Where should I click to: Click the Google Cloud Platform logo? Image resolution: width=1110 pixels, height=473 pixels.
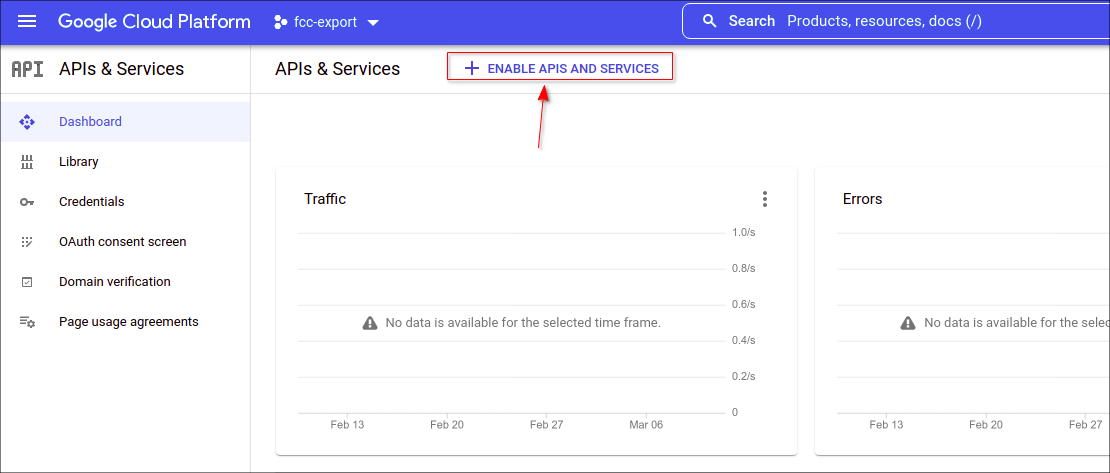(x=154, y=21)
